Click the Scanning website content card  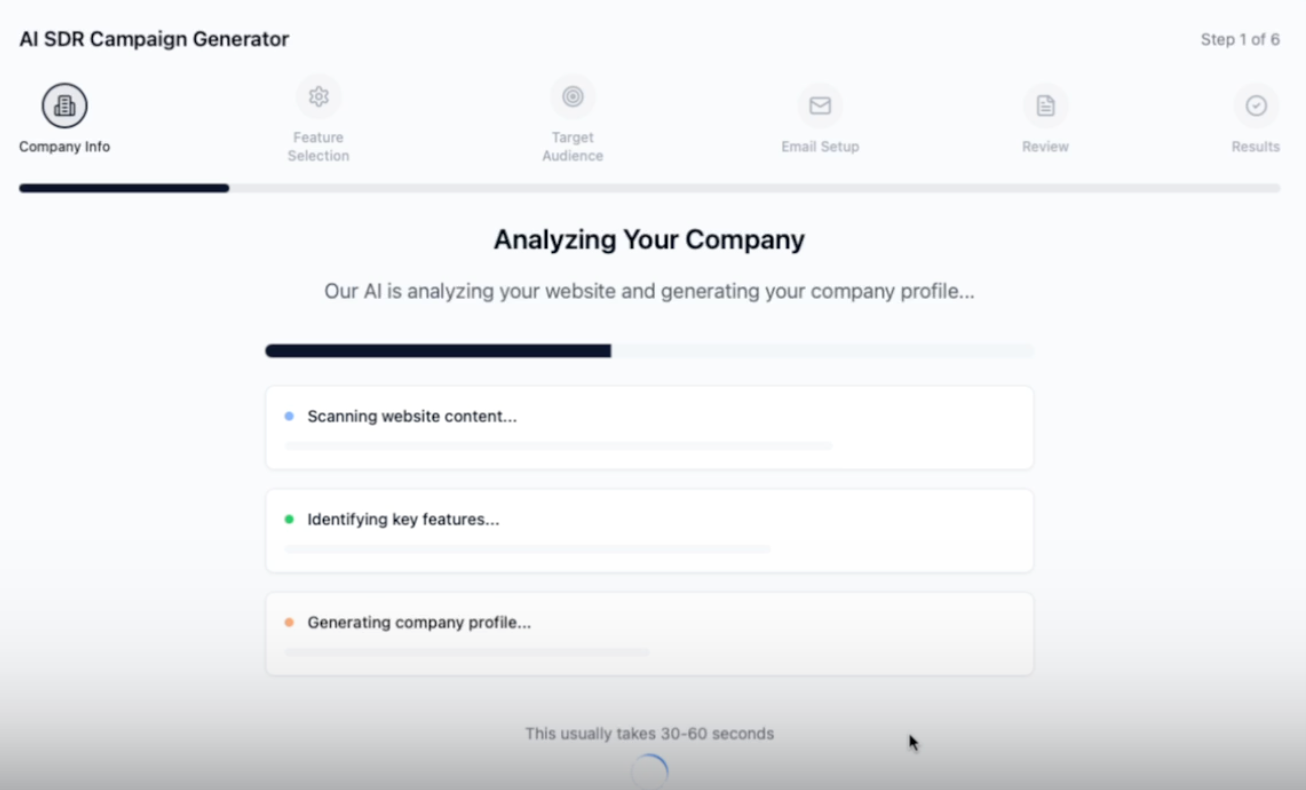click(x=649, y=428)
